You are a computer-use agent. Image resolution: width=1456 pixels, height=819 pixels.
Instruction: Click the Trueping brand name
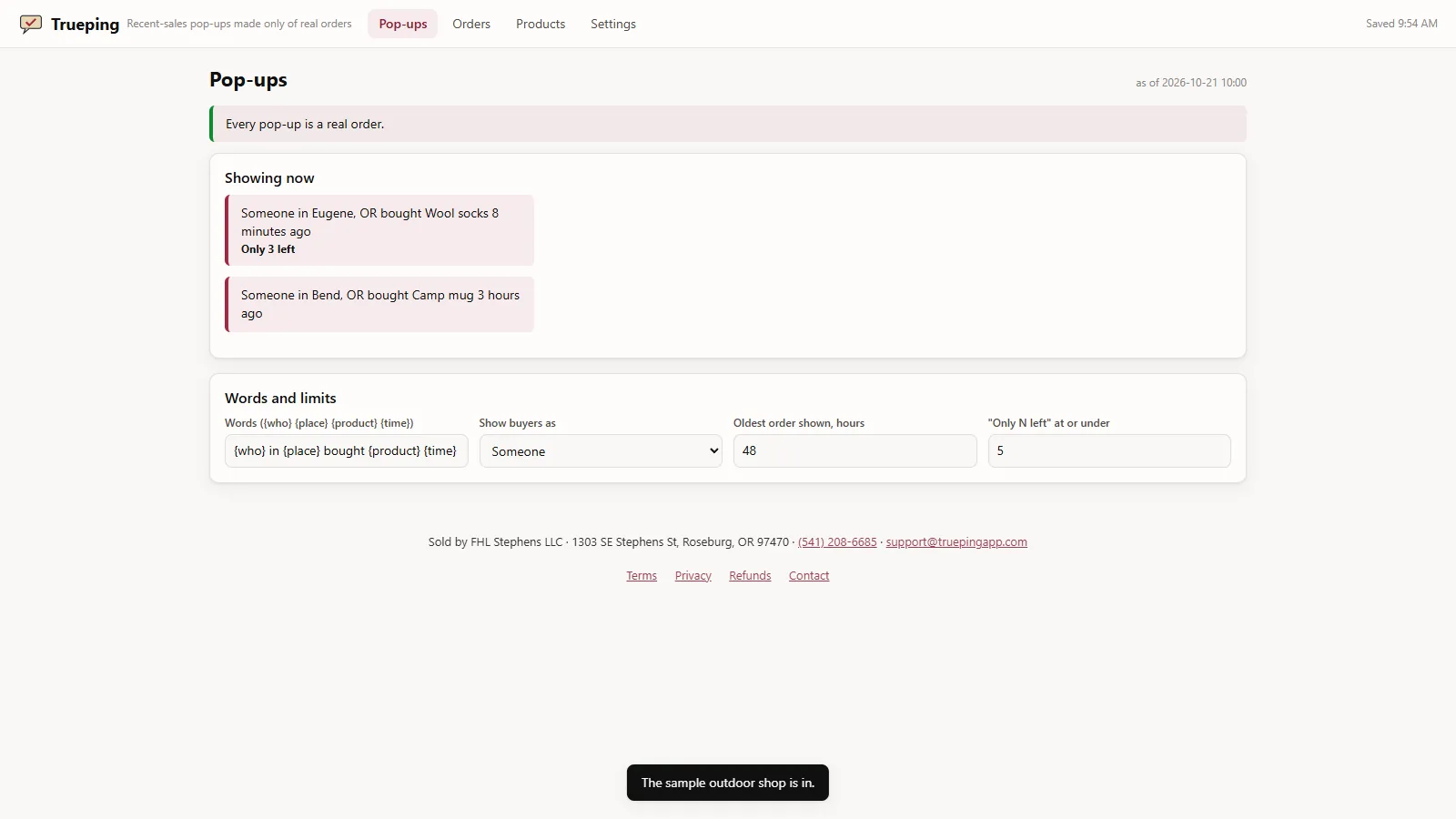(x=85, y=25)
